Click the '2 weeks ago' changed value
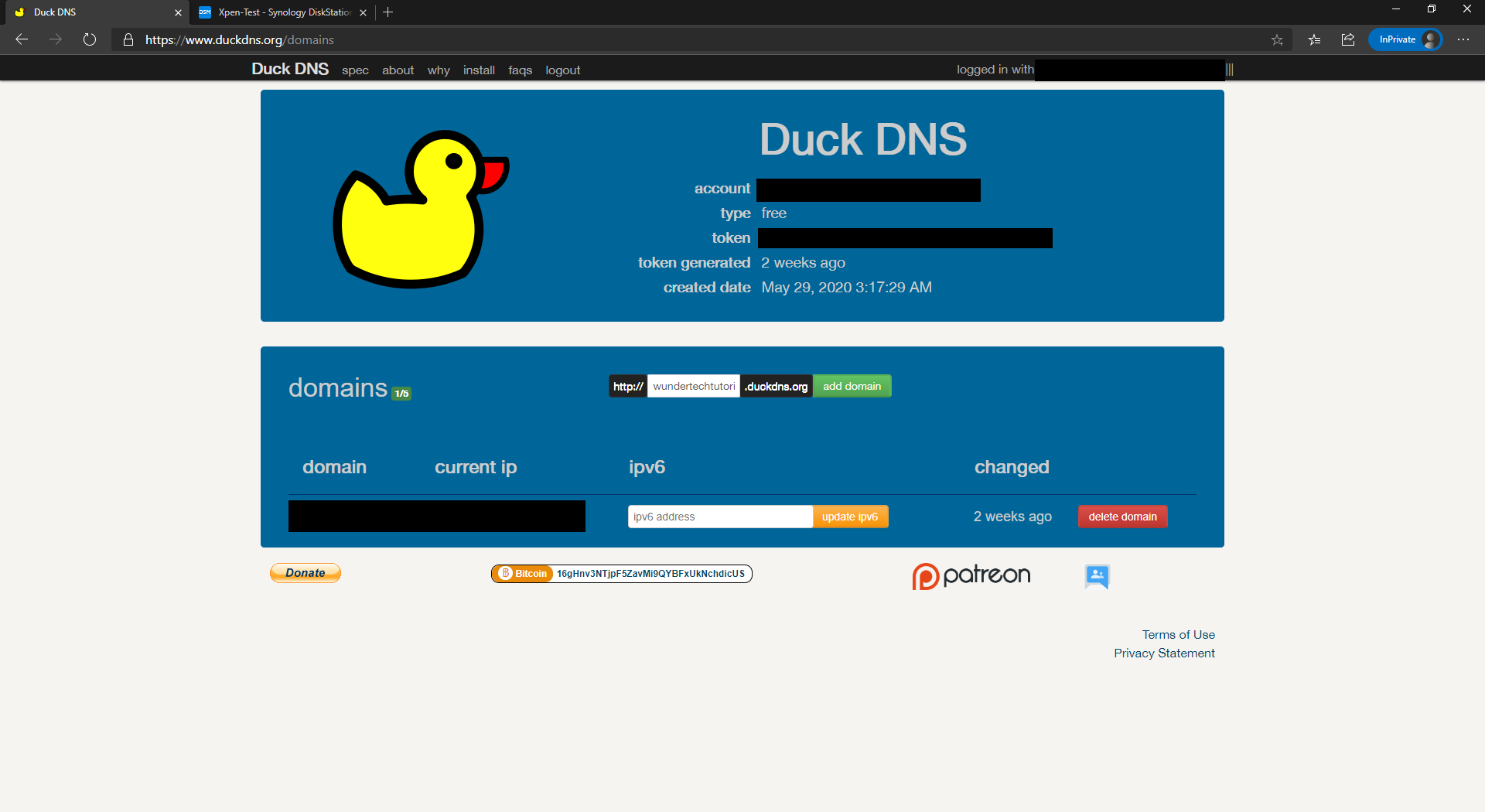This screenshot has height=812, width=1485. coord(1012,517)
